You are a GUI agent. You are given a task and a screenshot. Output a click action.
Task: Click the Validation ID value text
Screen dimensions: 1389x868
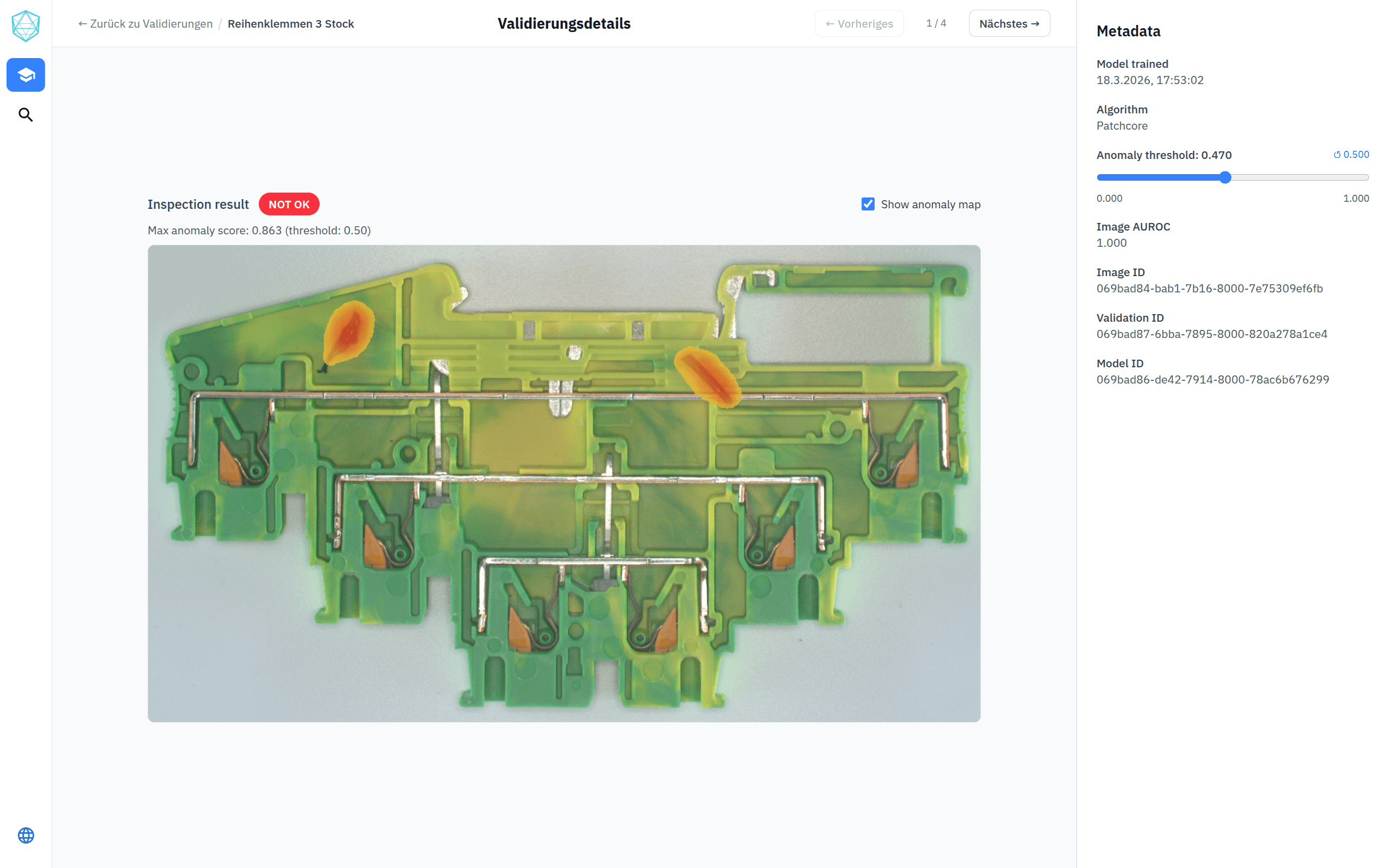click(1212, 334)
